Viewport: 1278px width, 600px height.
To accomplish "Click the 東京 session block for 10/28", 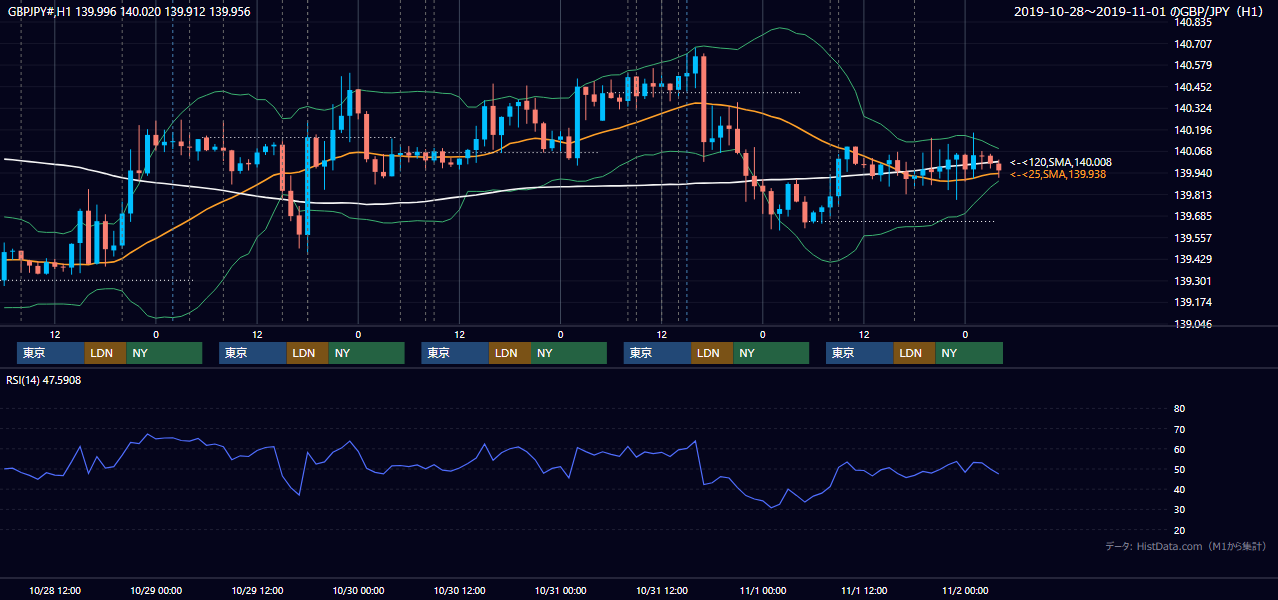I will (x=51, y=353).
